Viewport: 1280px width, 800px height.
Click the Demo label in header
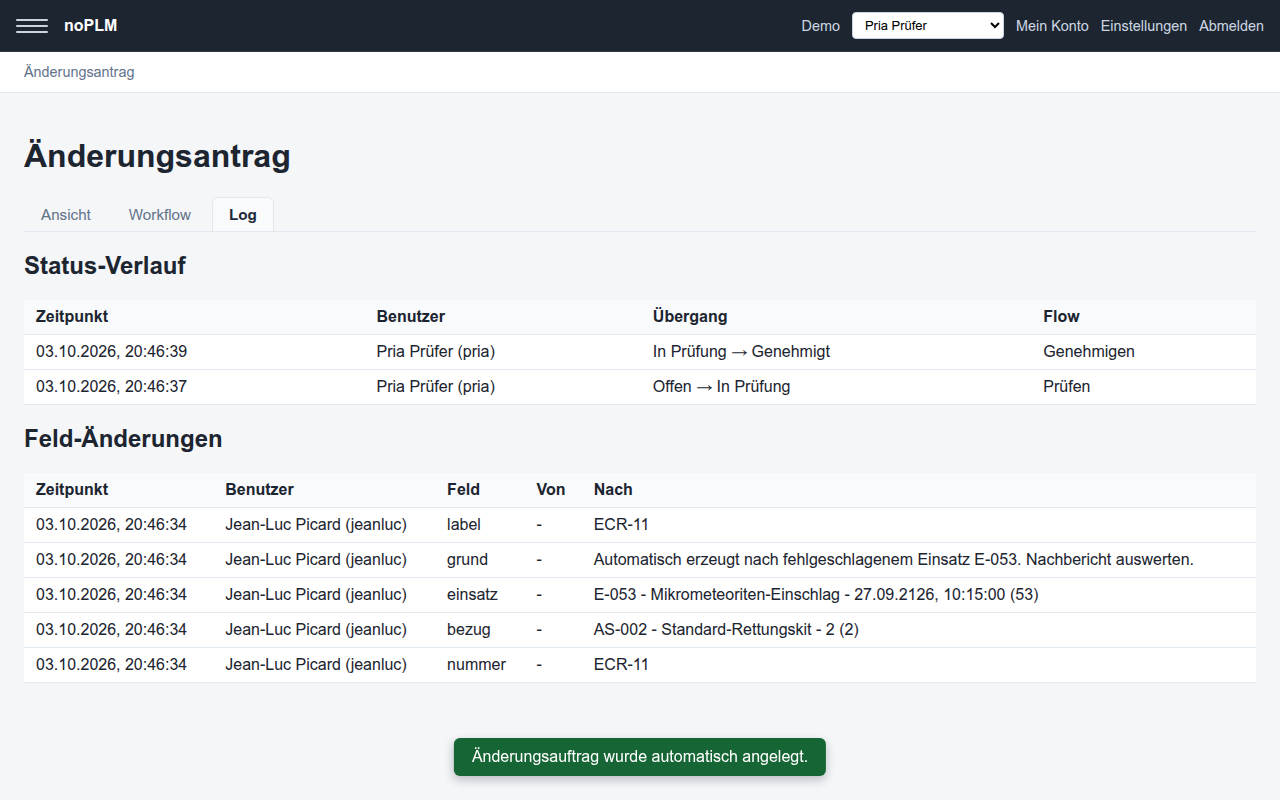pos(820,26)
